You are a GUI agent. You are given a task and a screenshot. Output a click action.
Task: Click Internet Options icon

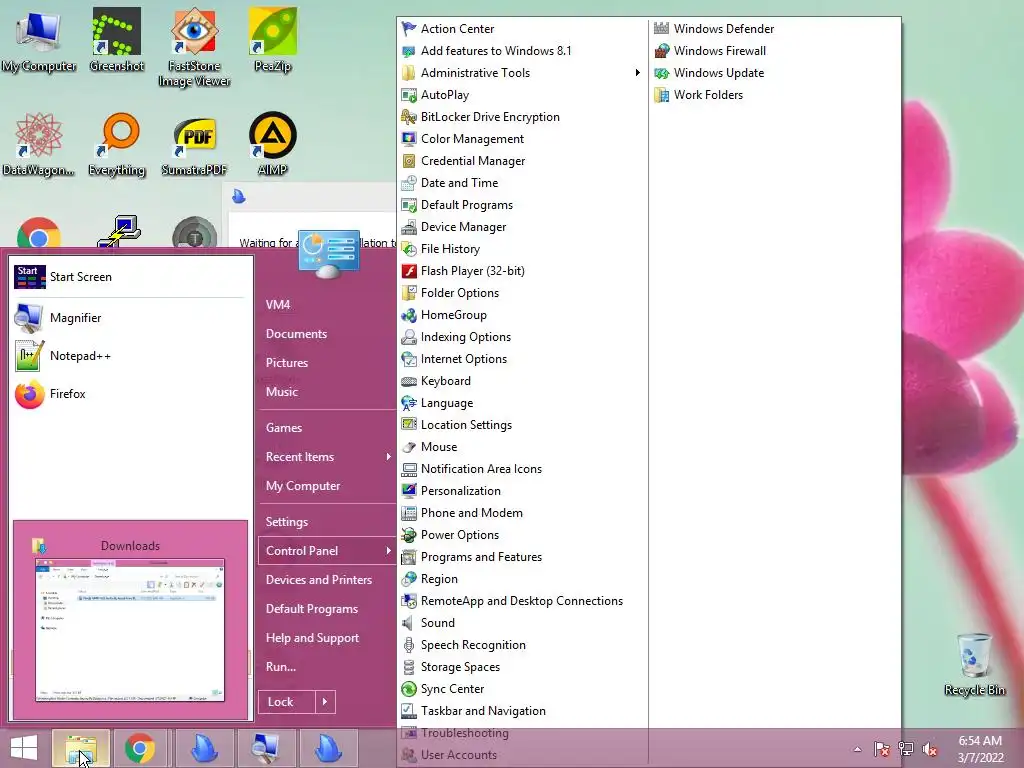(409, 359)
